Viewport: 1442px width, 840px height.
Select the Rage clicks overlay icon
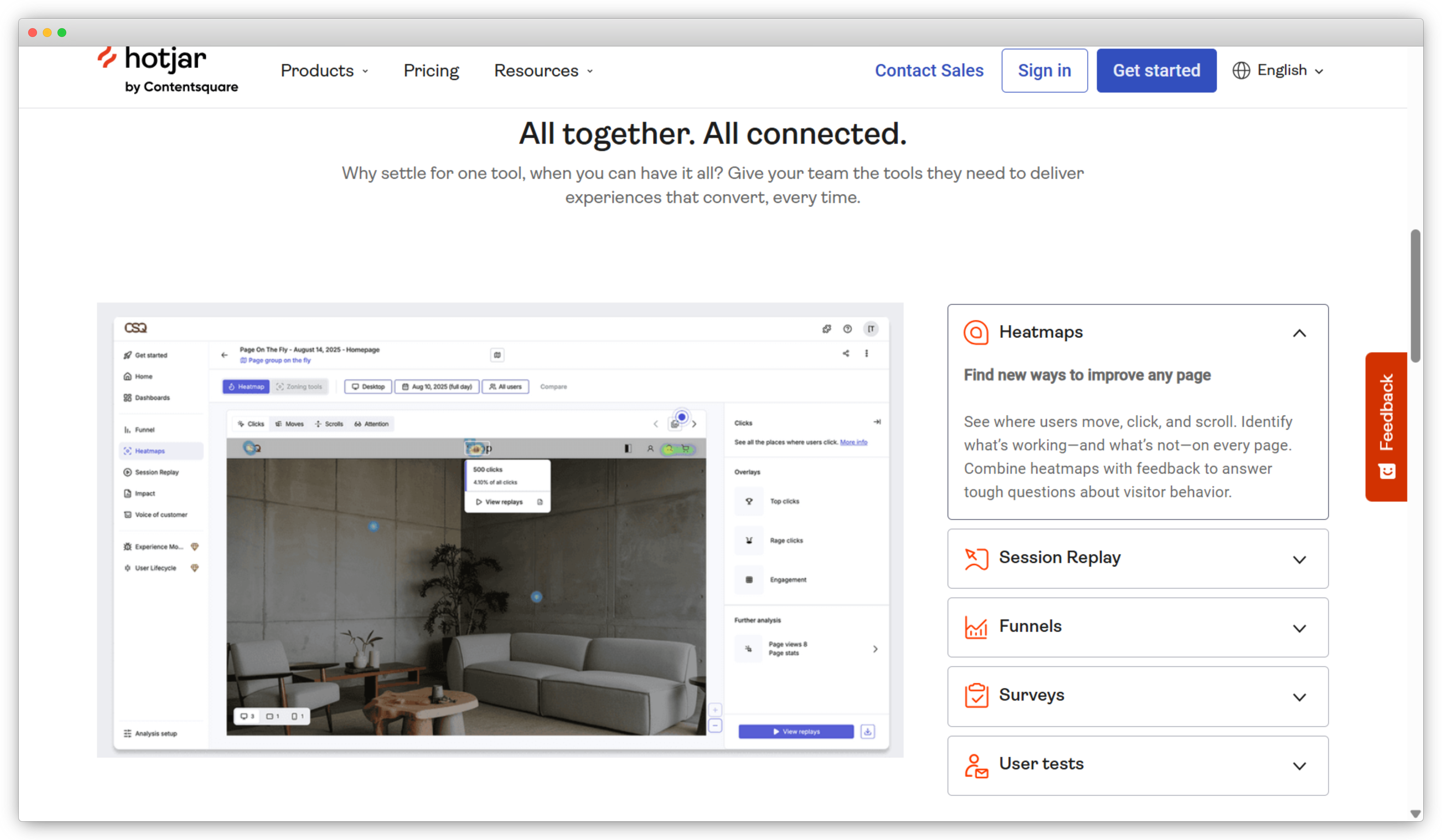748,540
